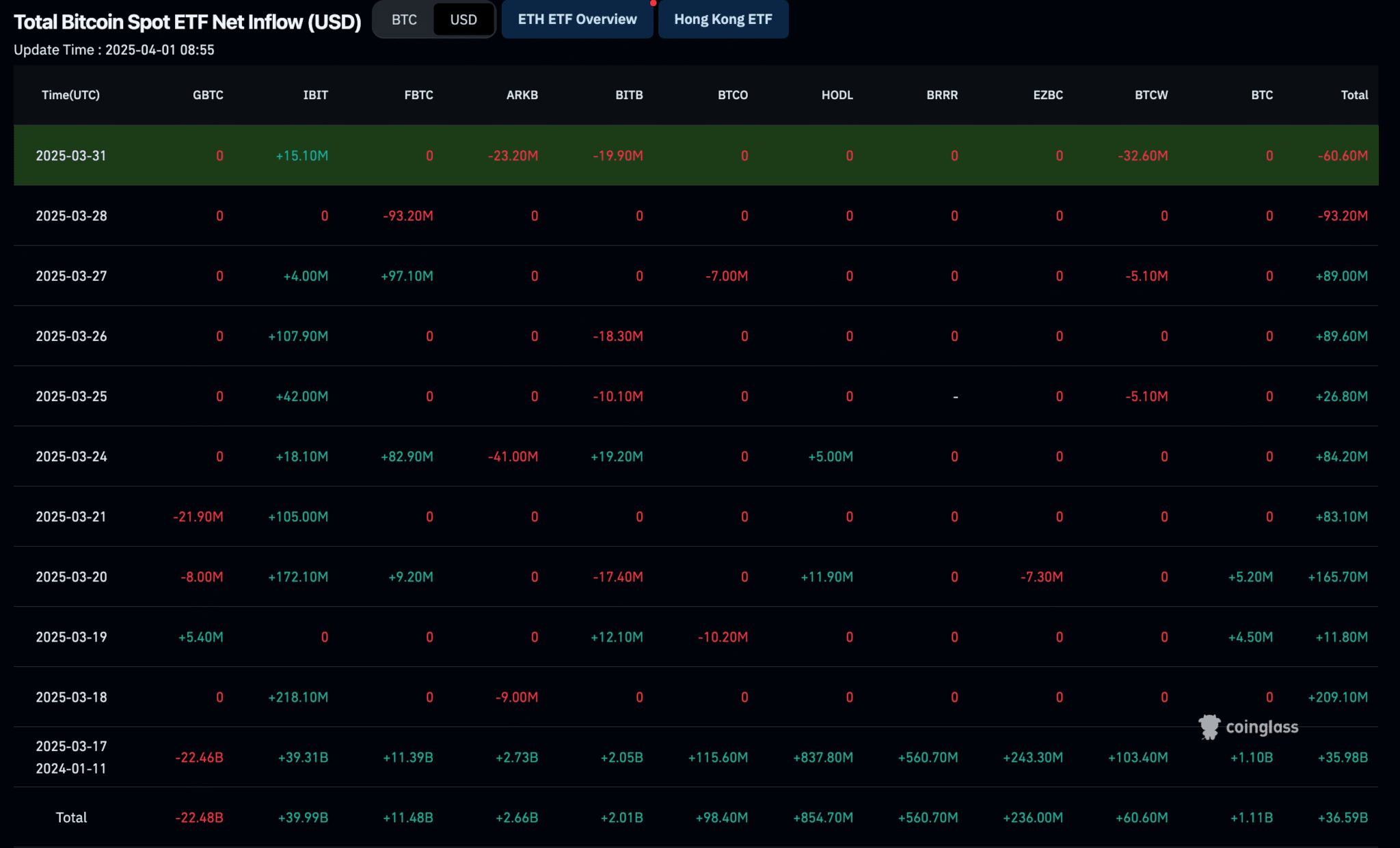Image resolution: width=1400 pixels, height=848 pixels.
Task: Click the Time(UTC) column header
Action: click(70, 95)
